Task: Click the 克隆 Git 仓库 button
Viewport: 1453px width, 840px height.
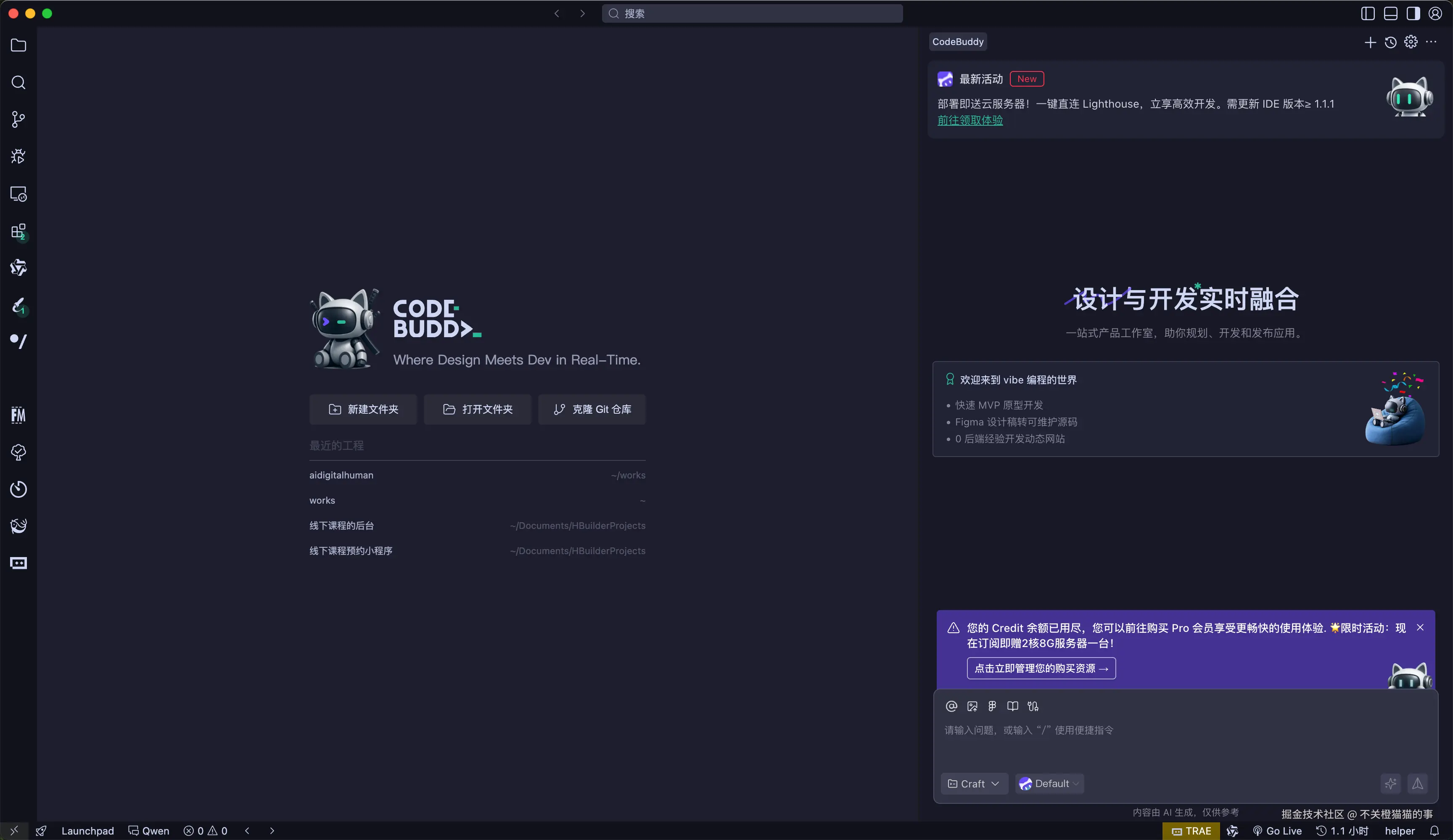Action: [x=592, y=409]
